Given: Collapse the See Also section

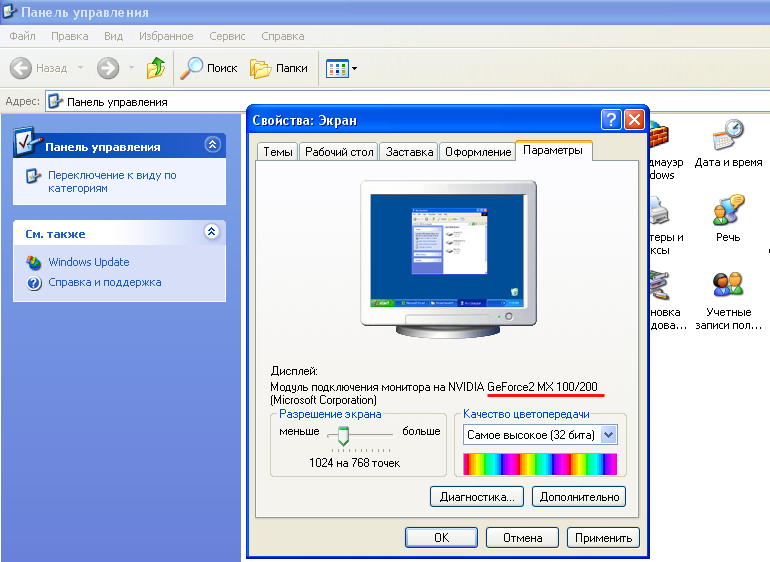Looking at the screenshot, I should coord(212,231).
